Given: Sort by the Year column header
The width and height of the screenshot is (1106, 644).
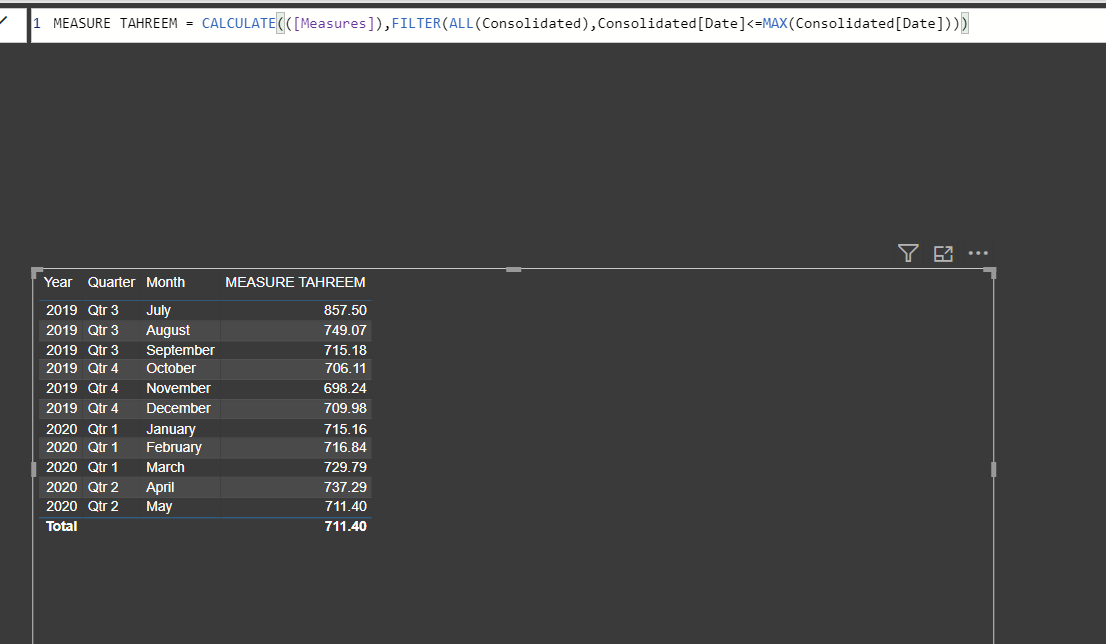Looking at the screenshot, I should pyautogui.click(x=58, y=282).
